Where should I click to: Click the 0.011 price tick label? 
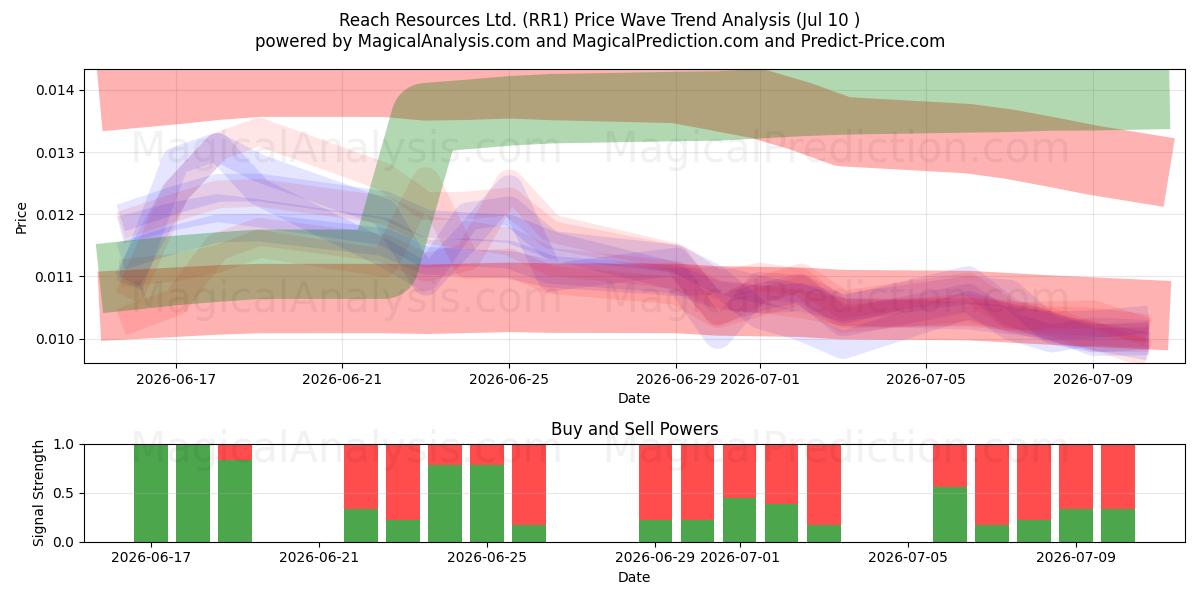tap(56, 277)
